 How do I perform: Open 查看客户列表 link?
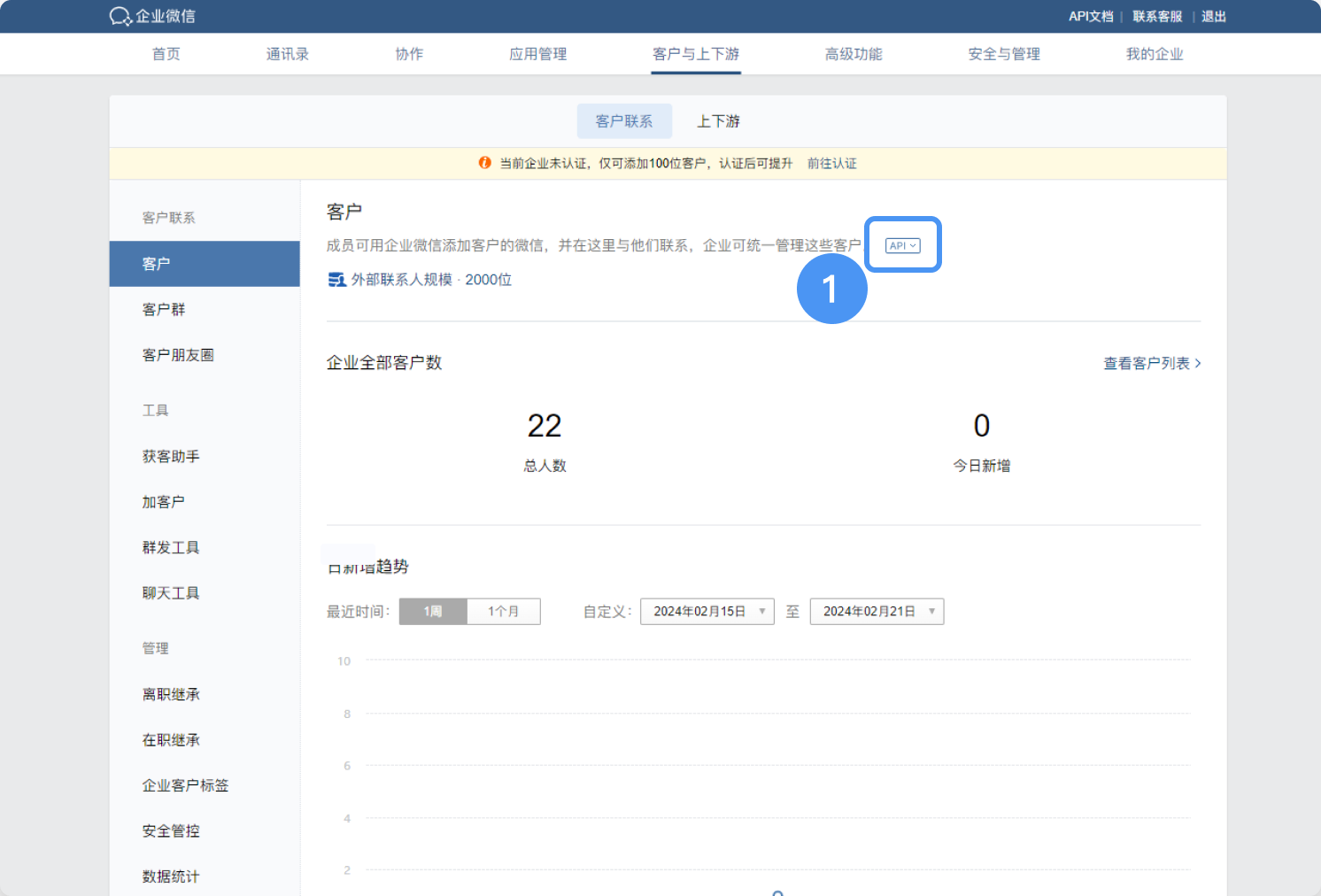[x=1152, y=364]
